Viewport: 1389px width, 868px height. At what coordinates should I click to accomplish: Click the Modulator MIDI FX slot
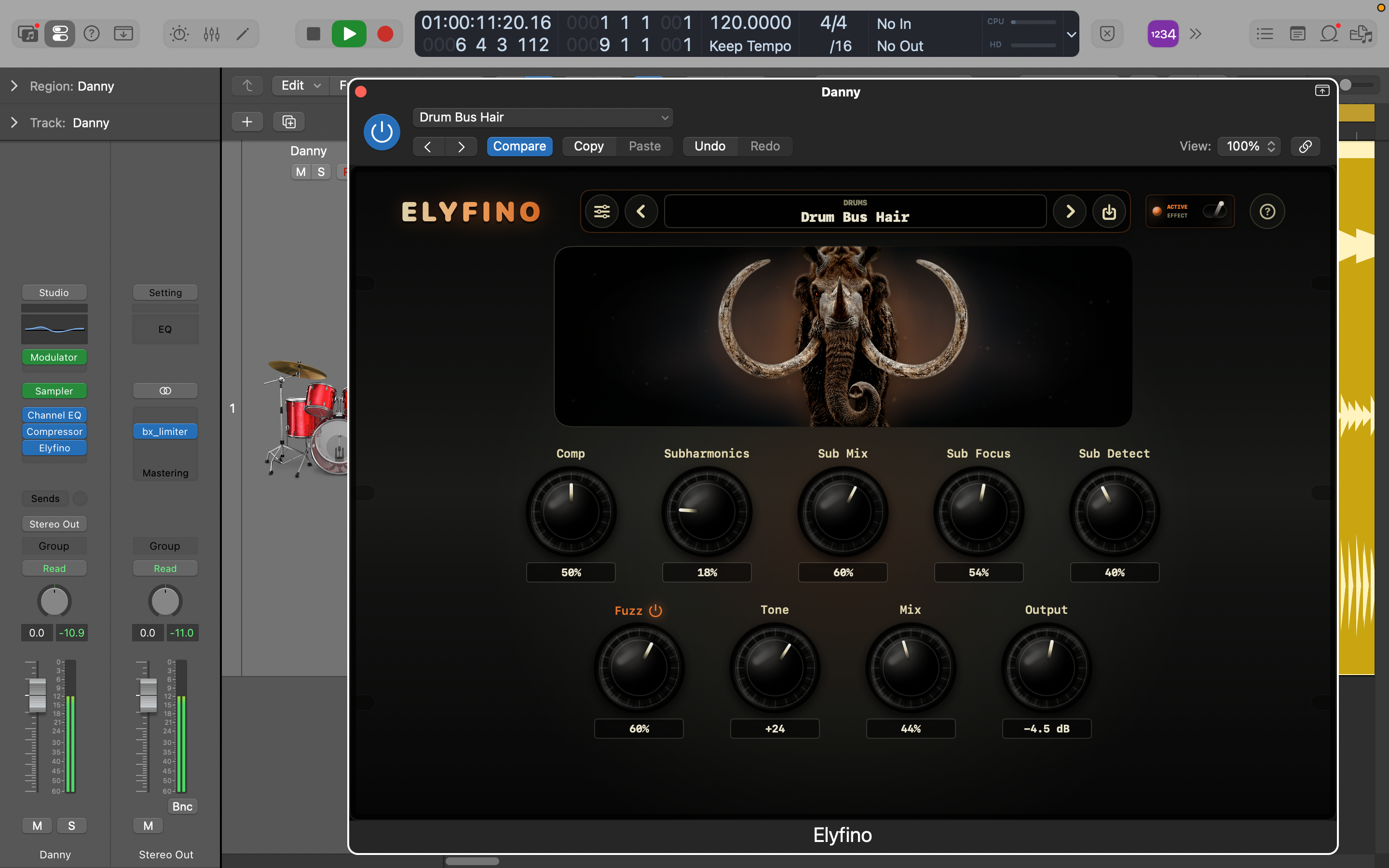54,357
